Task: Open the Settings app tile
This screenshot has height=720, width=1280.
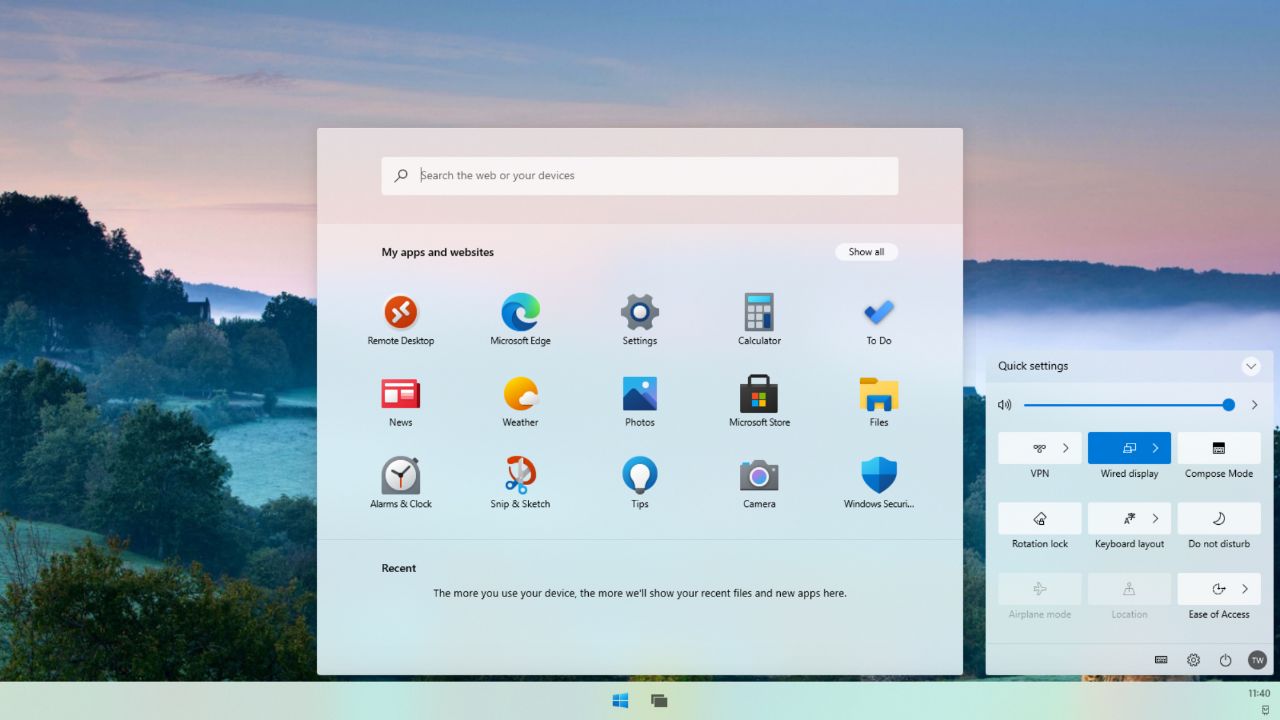Action: point(640,320)
